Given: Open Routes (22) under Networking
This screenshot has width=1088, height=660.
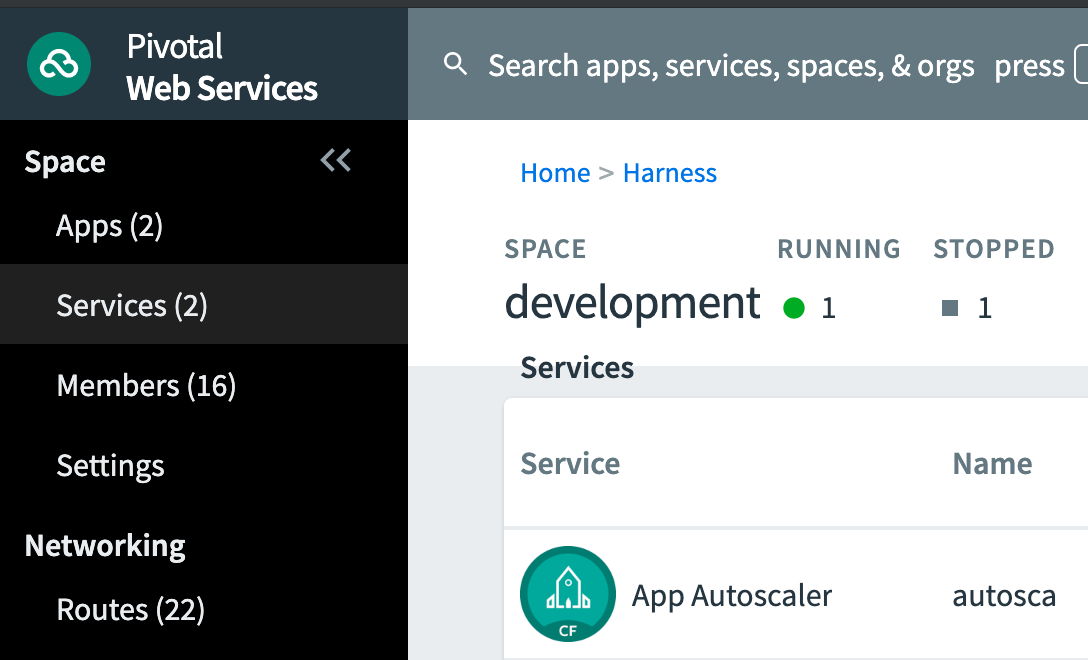Looking at the screenshot, I should (130, 610).
